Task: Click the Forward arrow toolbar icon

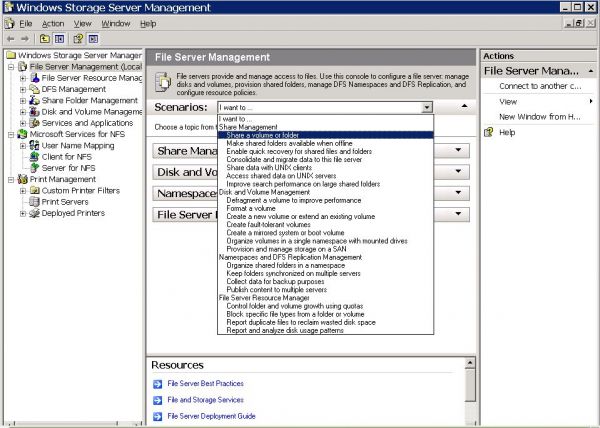Action: [x=25, y=39]
